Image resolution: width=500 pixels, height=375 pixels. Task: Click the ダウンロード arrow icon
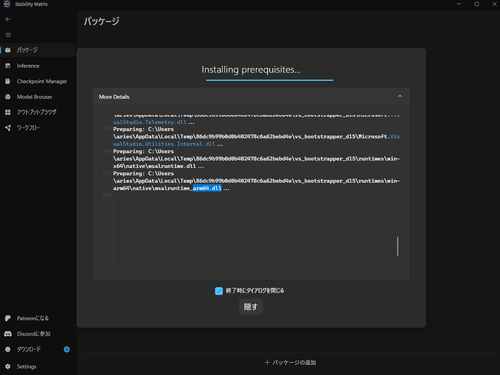pos(8,349)
